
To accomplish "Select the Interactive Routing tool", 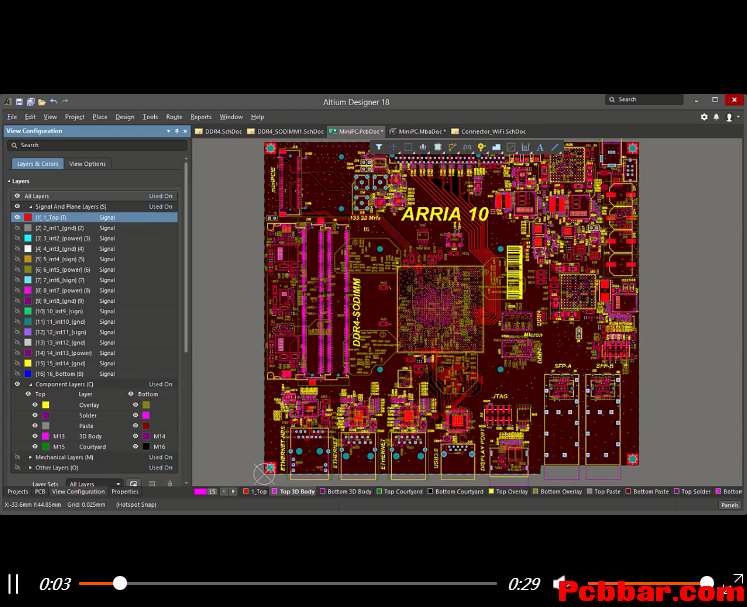I will [453, 147].
